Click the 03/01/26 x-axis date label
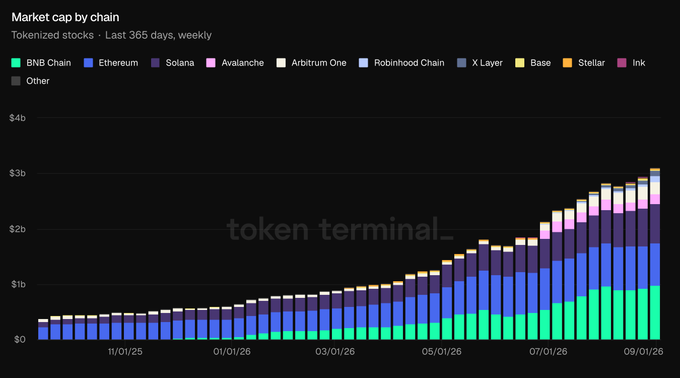Image resolution: width=680 pixels, height=378 pixels. pyautogui.click(x=335, y=352)
